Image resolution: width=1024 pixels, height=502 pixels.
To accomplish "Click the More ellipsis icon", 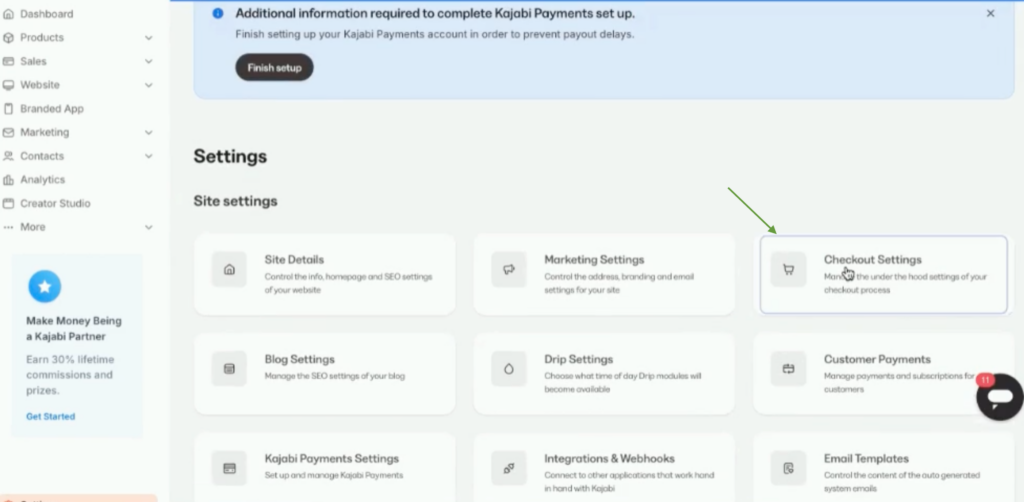I will (8, 227).
